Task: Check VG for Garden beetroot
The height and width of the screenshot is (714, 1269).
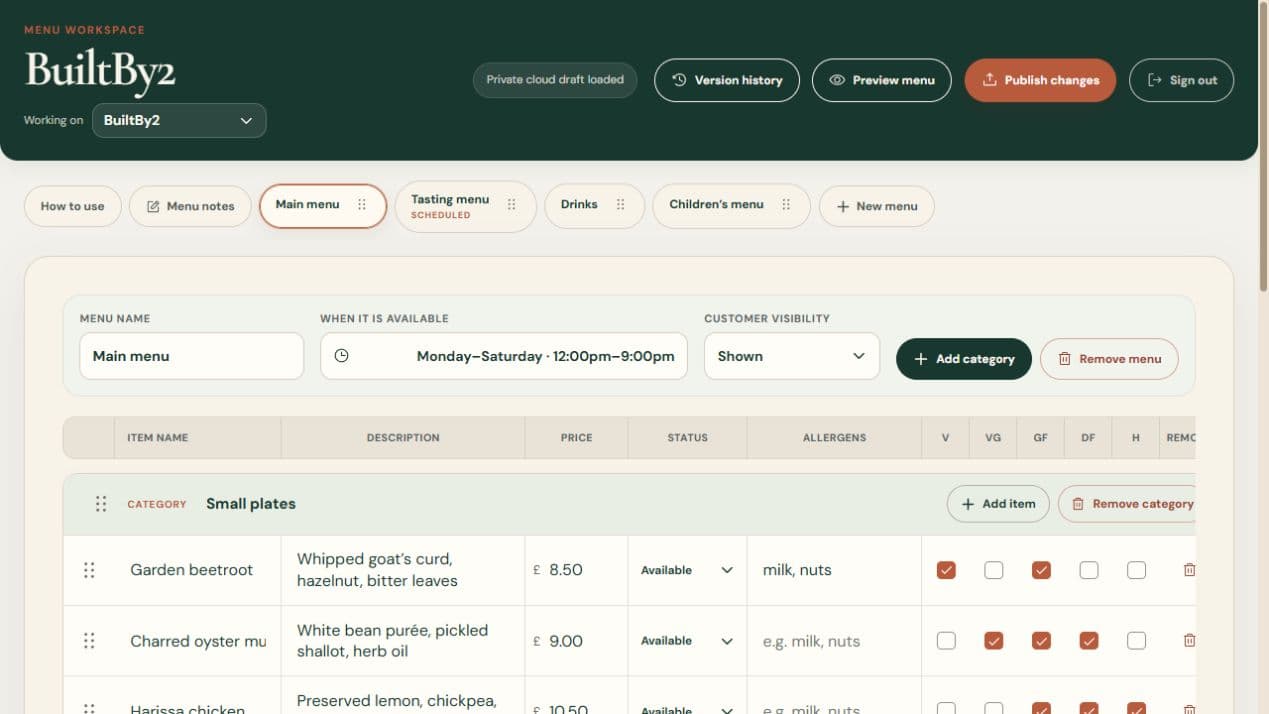Action: tap(993, 570)
